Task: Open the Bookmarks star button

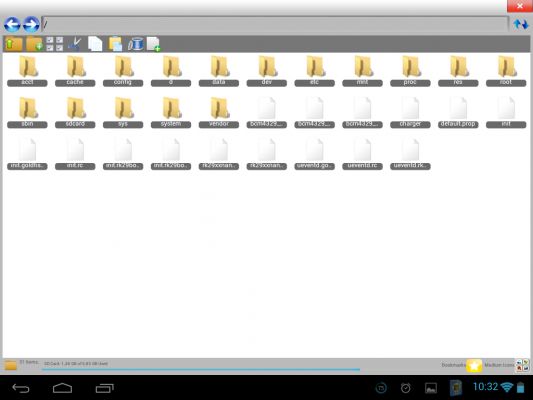Action: 474,366
